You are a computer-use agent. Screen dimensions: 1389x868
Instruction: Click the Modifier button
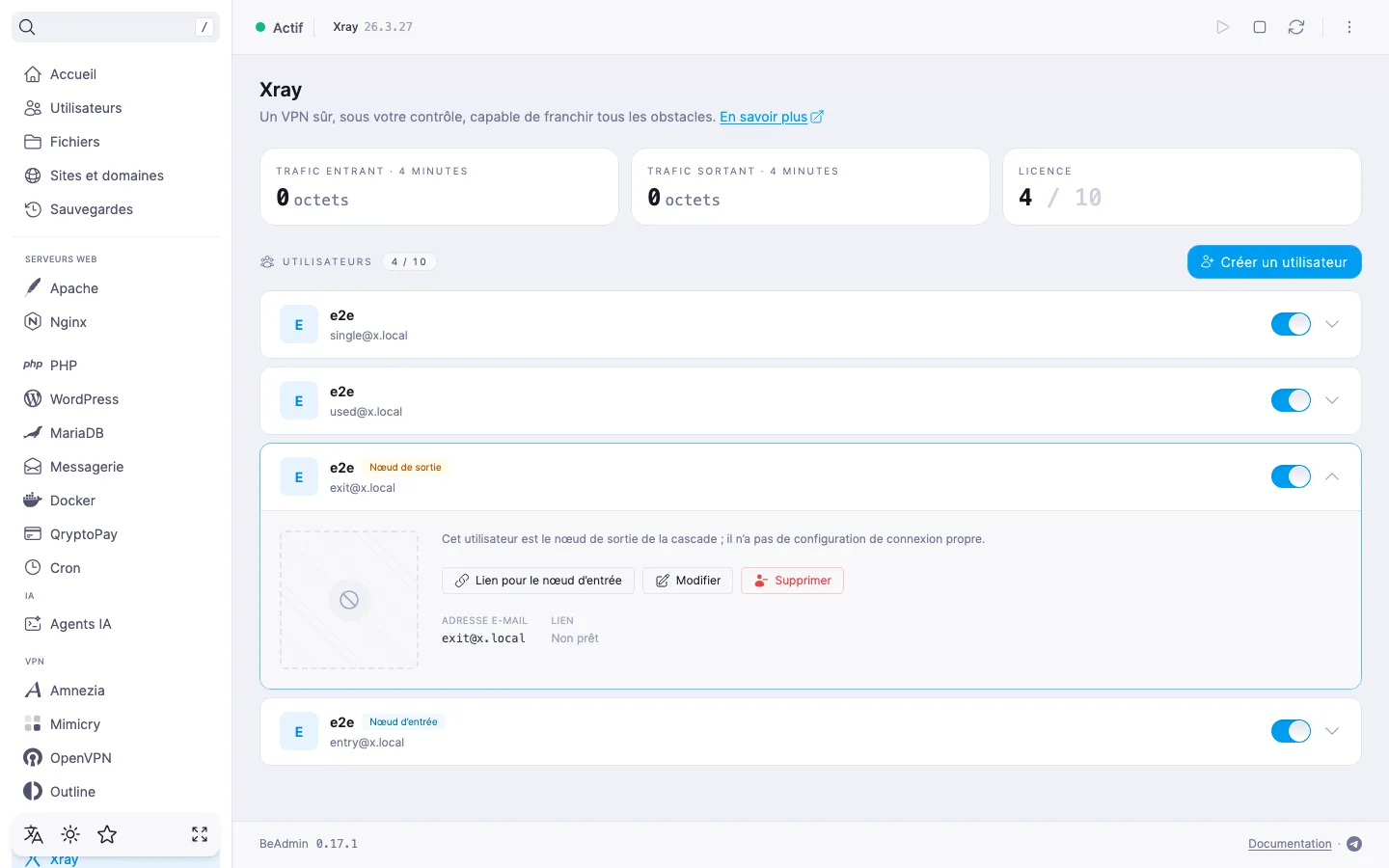coord(688,581)
